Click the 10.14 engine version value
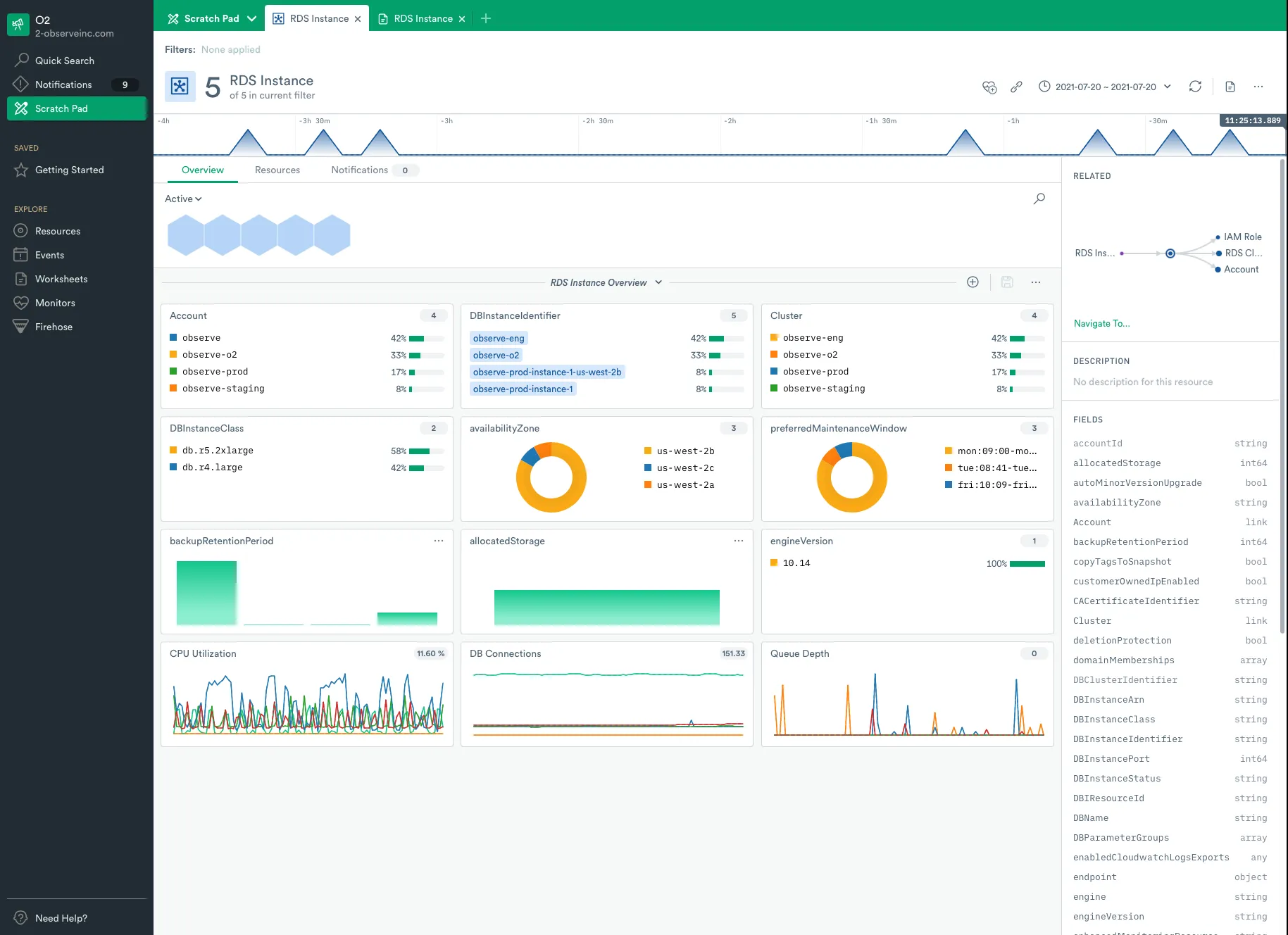The image size is (1288, 935). tap(796, 563)
